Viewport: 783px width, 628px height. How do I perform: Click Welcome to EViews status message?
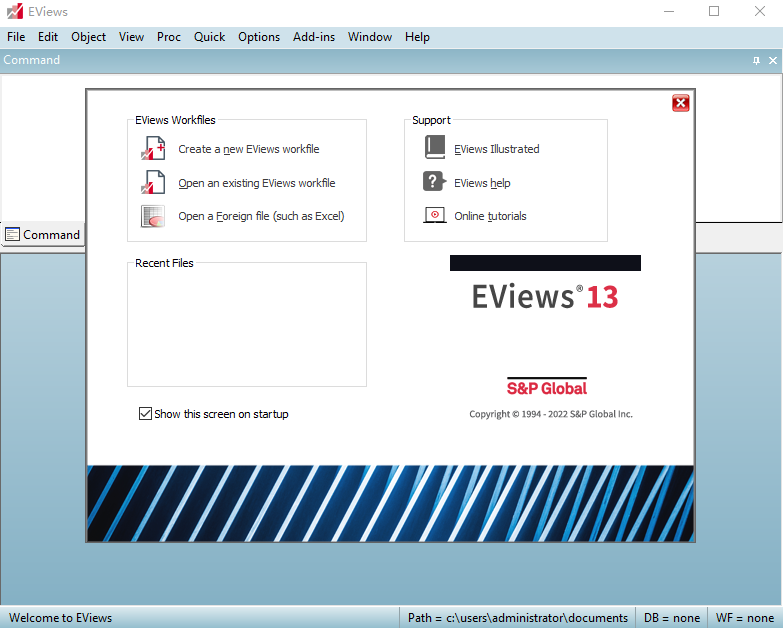pyautogui.click(x=60, y=618)
